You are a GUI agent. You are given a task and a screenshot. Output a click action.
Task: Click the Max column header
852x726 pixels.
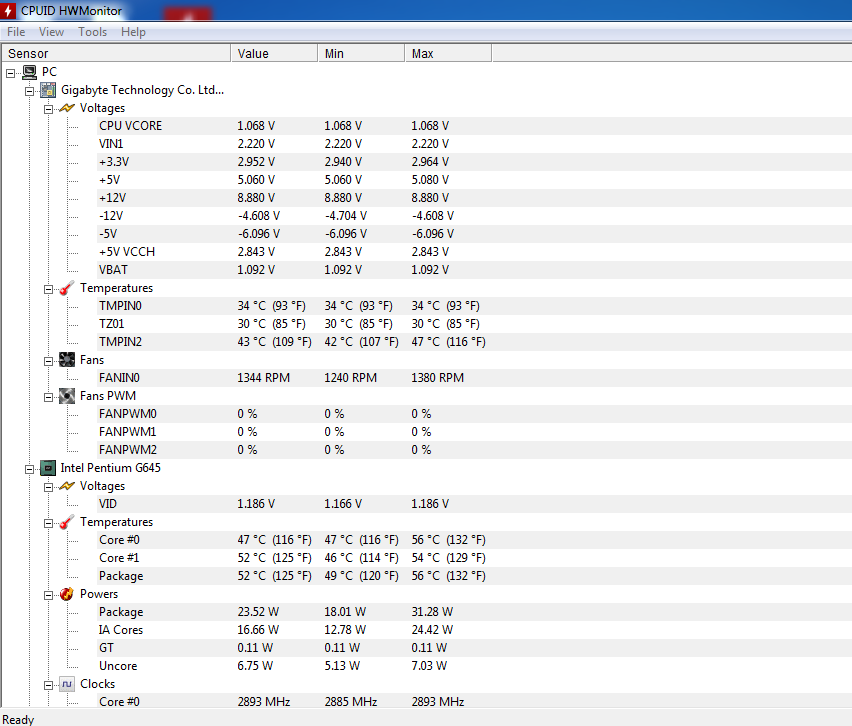[x=448, y=53]
